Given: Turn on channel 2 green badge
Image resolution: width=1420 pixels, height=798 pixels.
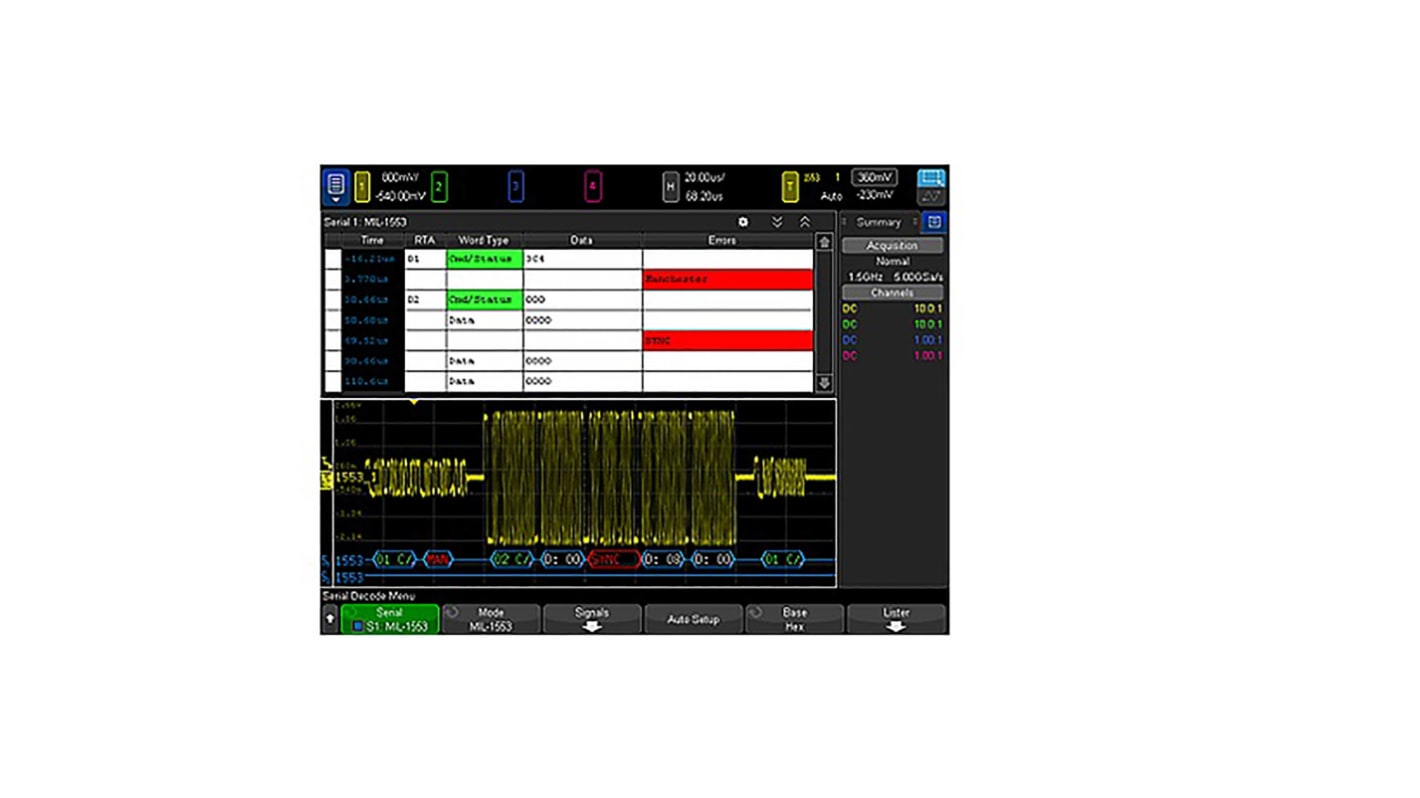Looking at the screenshot, I should (438, 186).
